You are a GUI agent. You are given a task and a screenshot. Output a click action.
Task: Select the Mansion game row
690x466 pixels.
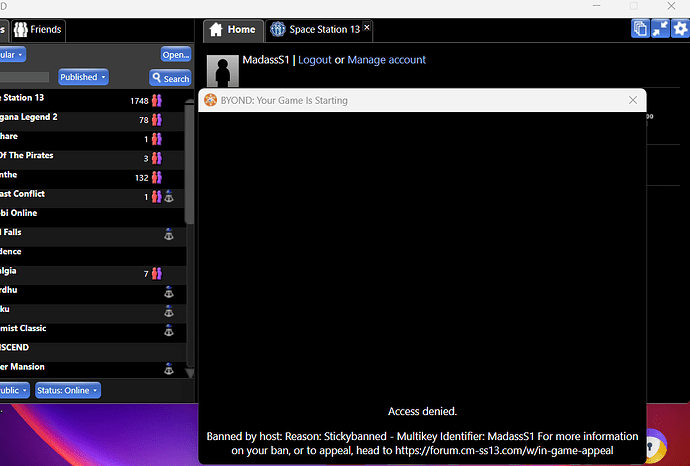click(92, 369)
